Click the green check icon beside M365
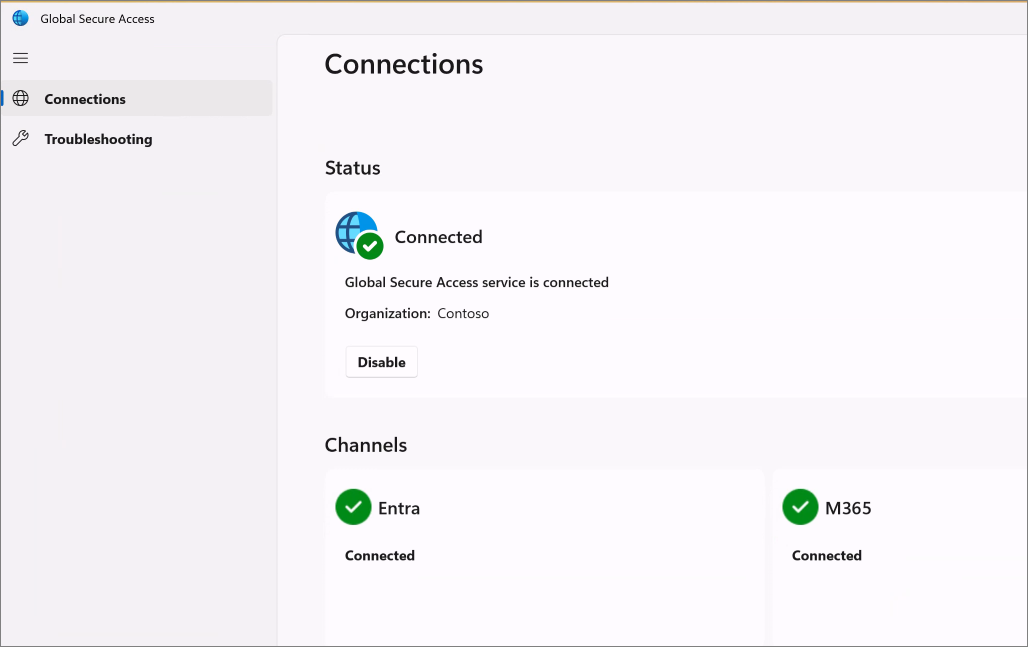The image size is (1028, 647). [x=800, y=507]
